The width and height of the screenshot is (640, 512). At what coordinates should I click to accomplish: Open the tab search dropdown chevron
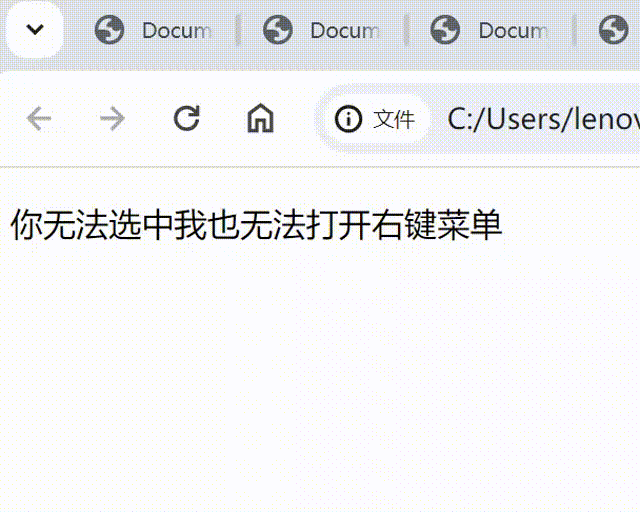(35, 29)
